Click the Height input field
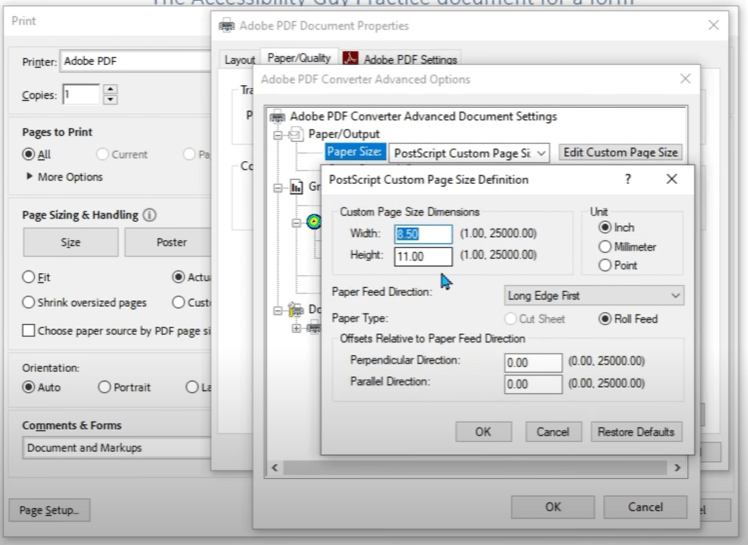This screenshot has width=748, height=545. [423, 257]
